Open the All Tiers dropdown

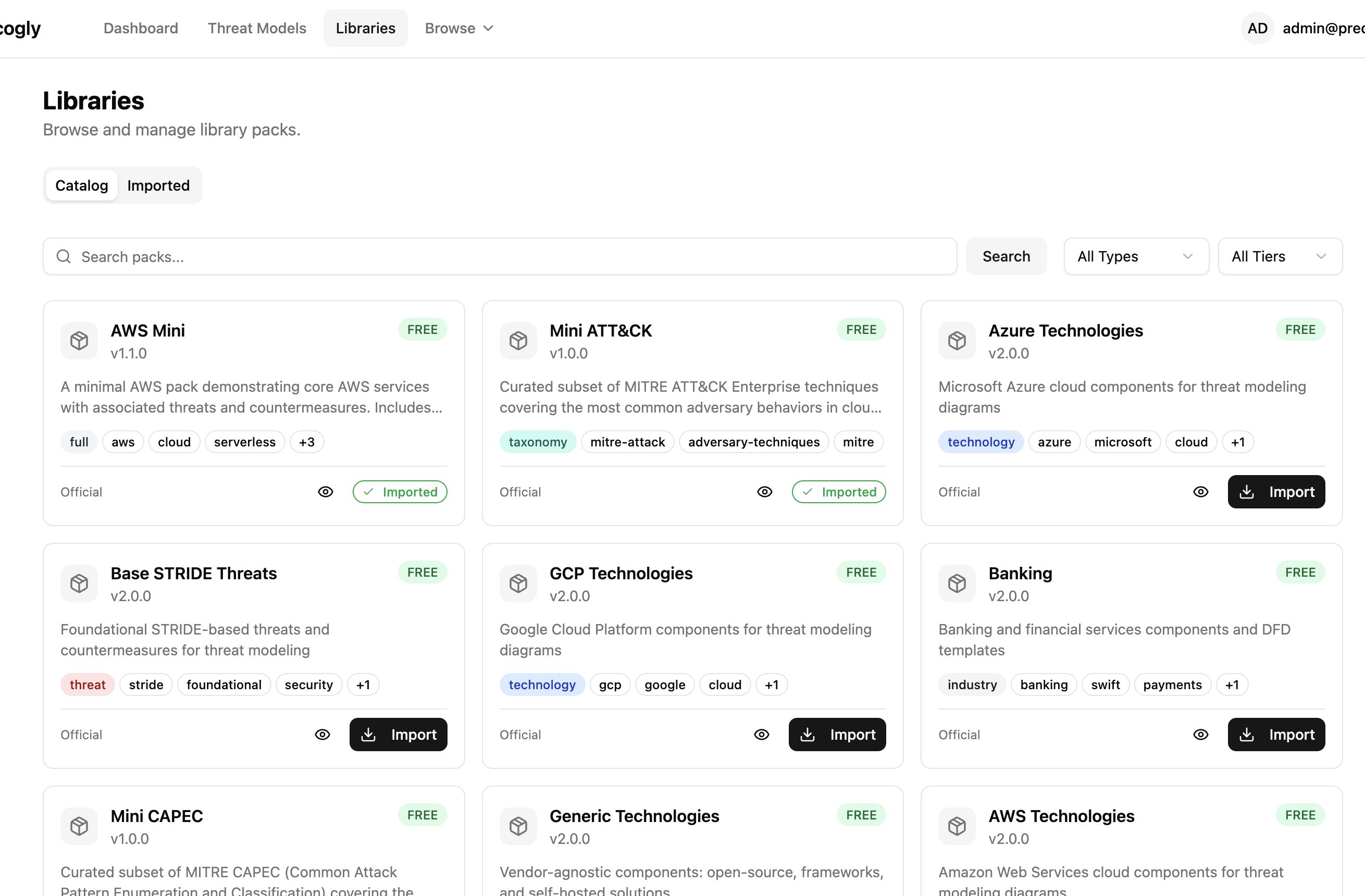(1280, 256)
